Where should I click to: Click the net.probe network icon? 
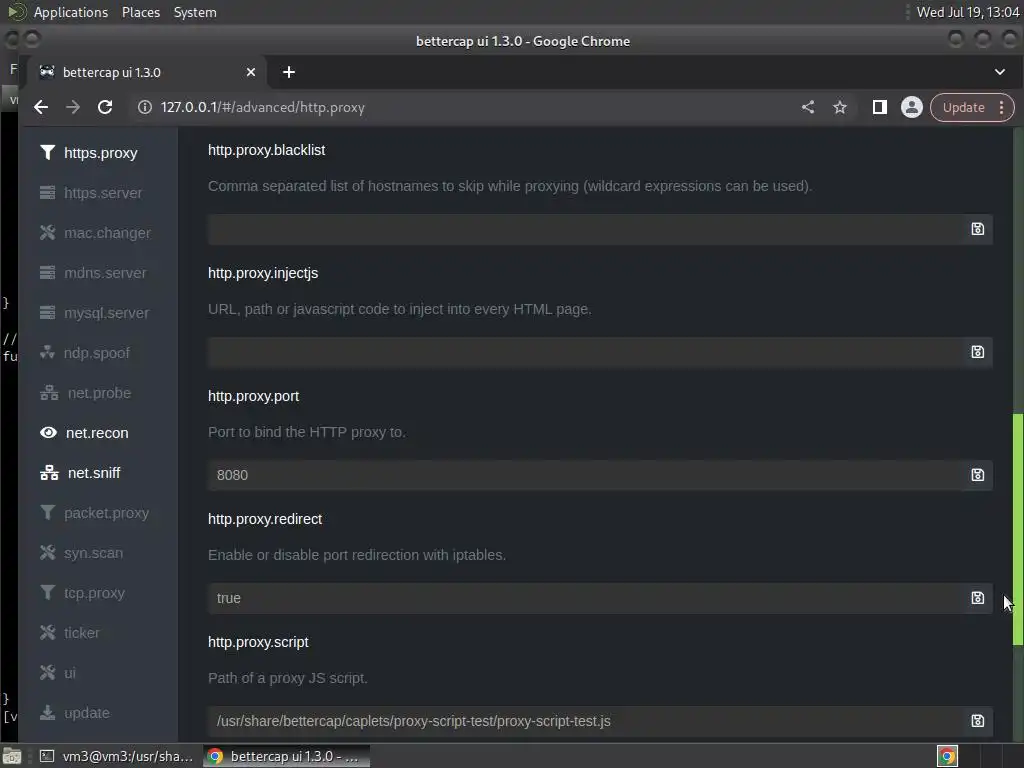(50, 392)
